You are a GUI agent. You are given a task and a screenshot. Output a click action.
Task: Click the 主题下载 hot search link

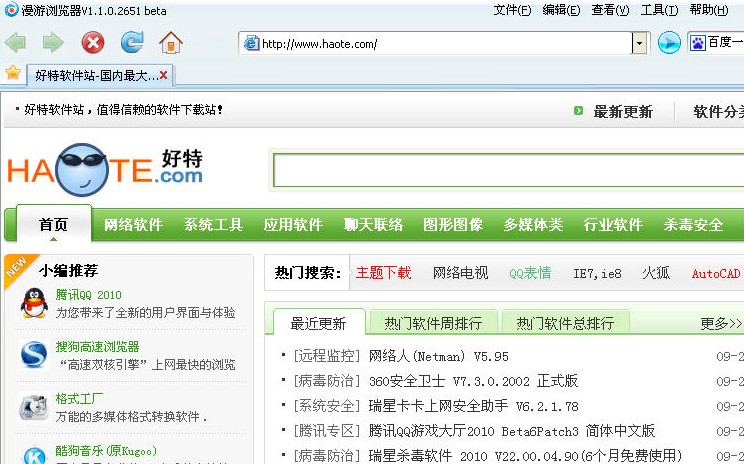(x=383, y=273)
